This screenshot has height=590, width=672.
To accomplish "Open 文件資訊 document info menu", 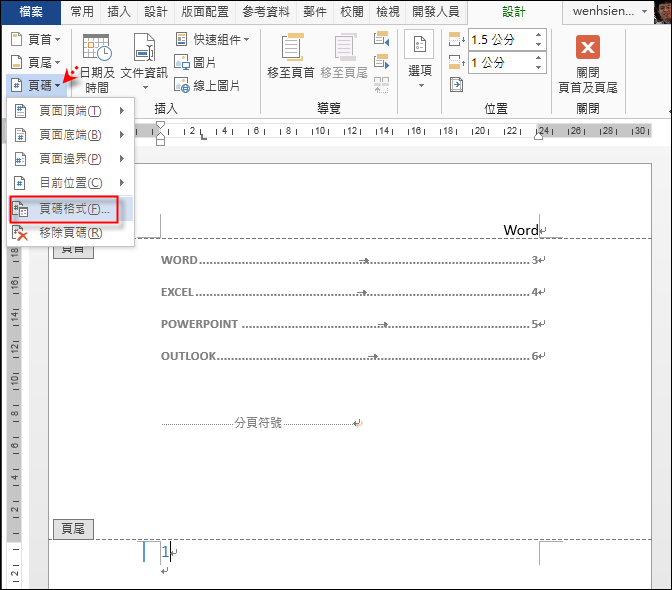I will coord(144,63).
